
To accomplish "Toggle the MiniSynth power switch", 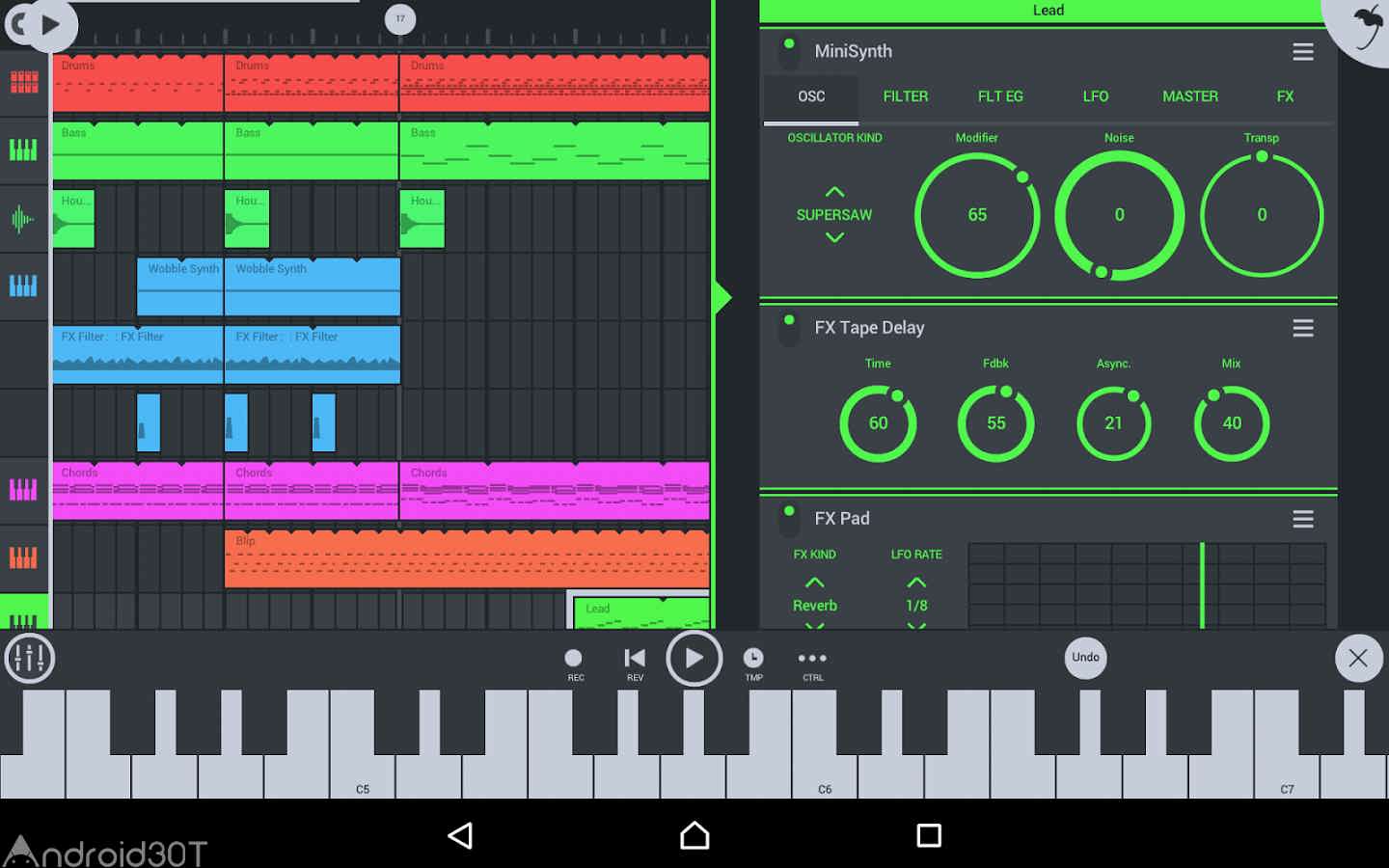I will click(789, 53).
